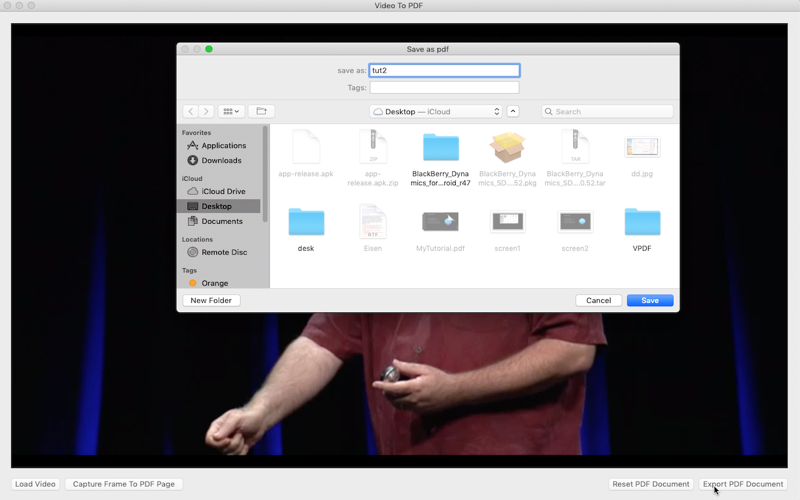The width and height of the screenshot is (800, 500).
Task: Focus the Search field
Action: tap(607, 111)
